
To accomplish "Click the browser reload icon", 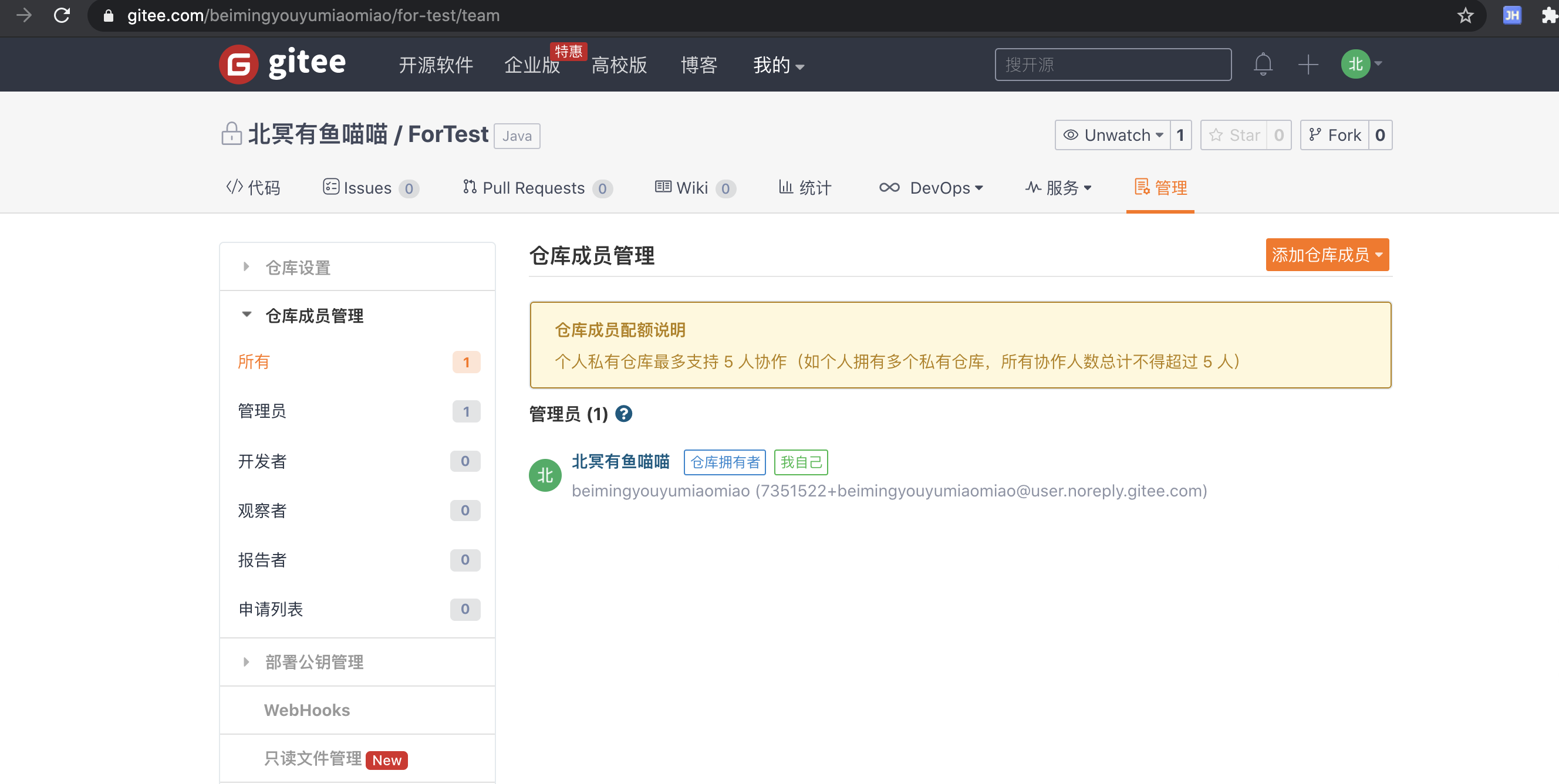I will 62,15.
